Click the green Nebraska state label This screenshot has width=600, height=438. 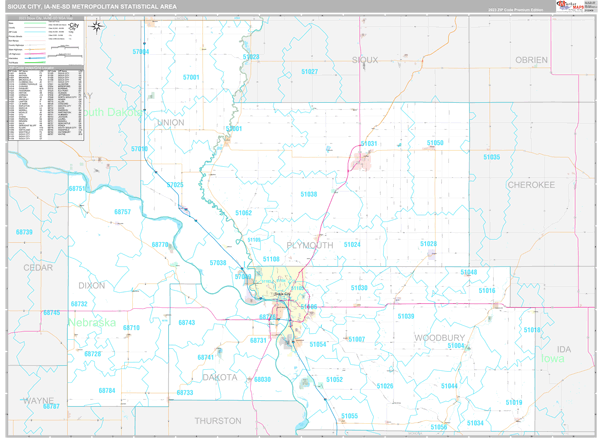[93, 324]
